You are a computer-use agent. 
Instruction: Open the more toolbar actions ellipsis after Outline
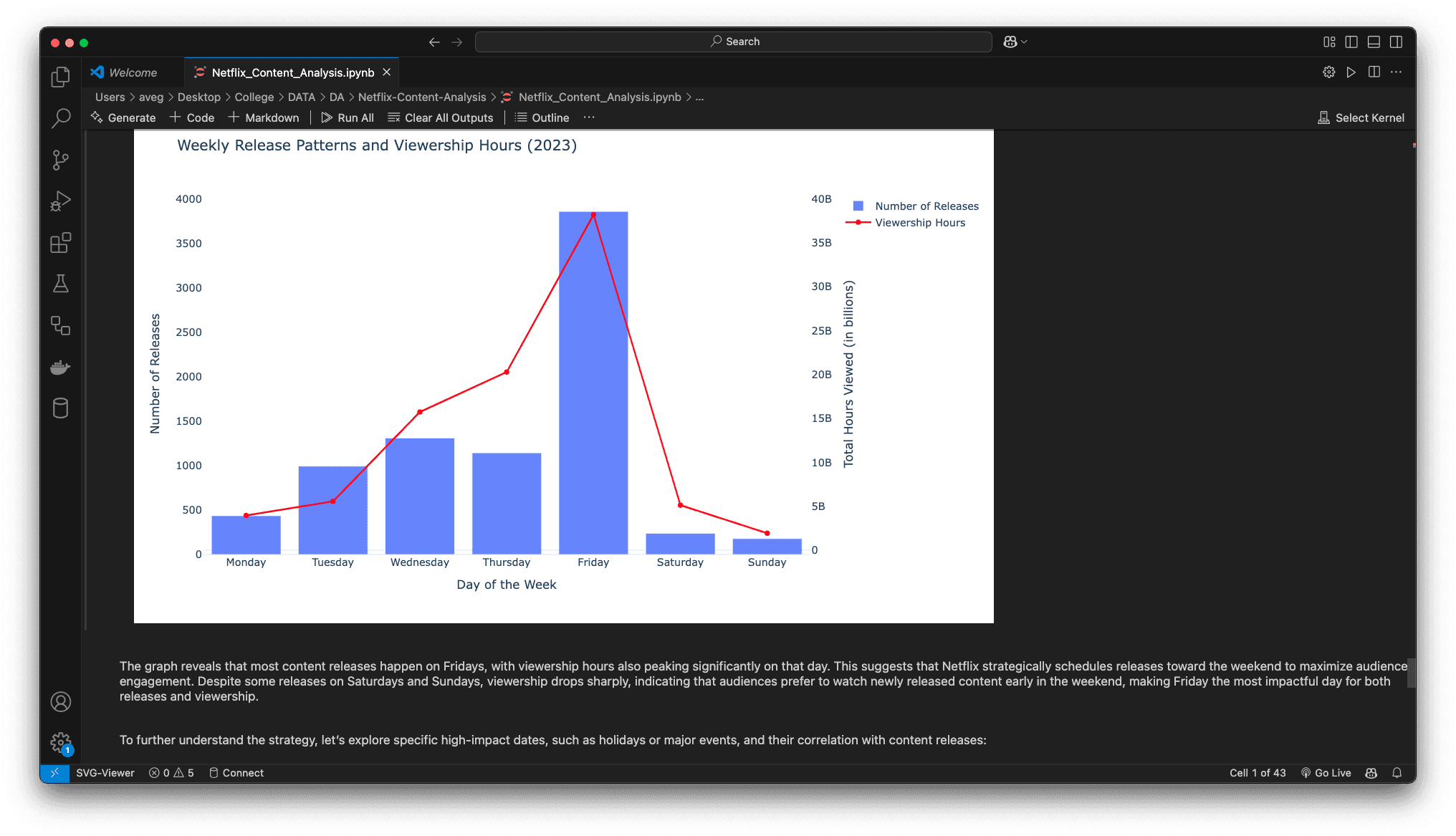[x=589, y=117]
